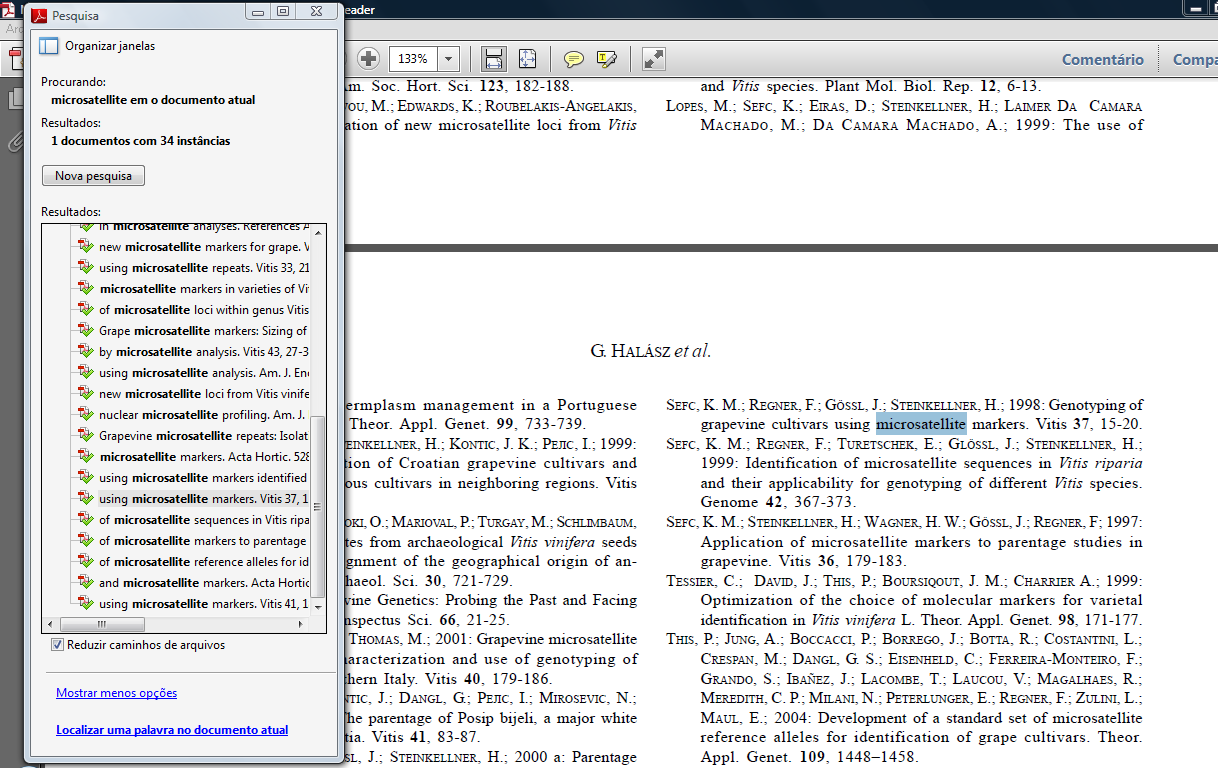Open the Comentário pane
Screen dimensions: 1218x768
1102,59
